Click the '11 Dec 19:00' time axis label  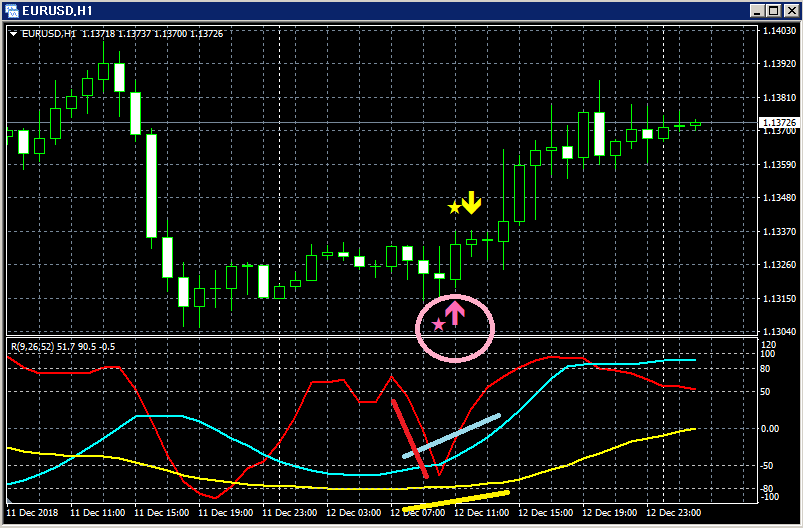coord(225,513)
